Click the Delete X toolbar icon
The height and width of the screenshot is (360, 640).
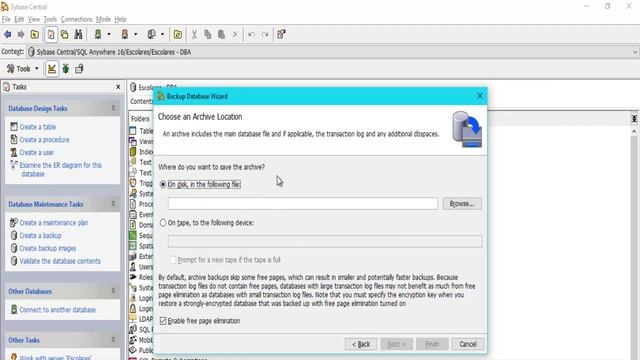235,35
